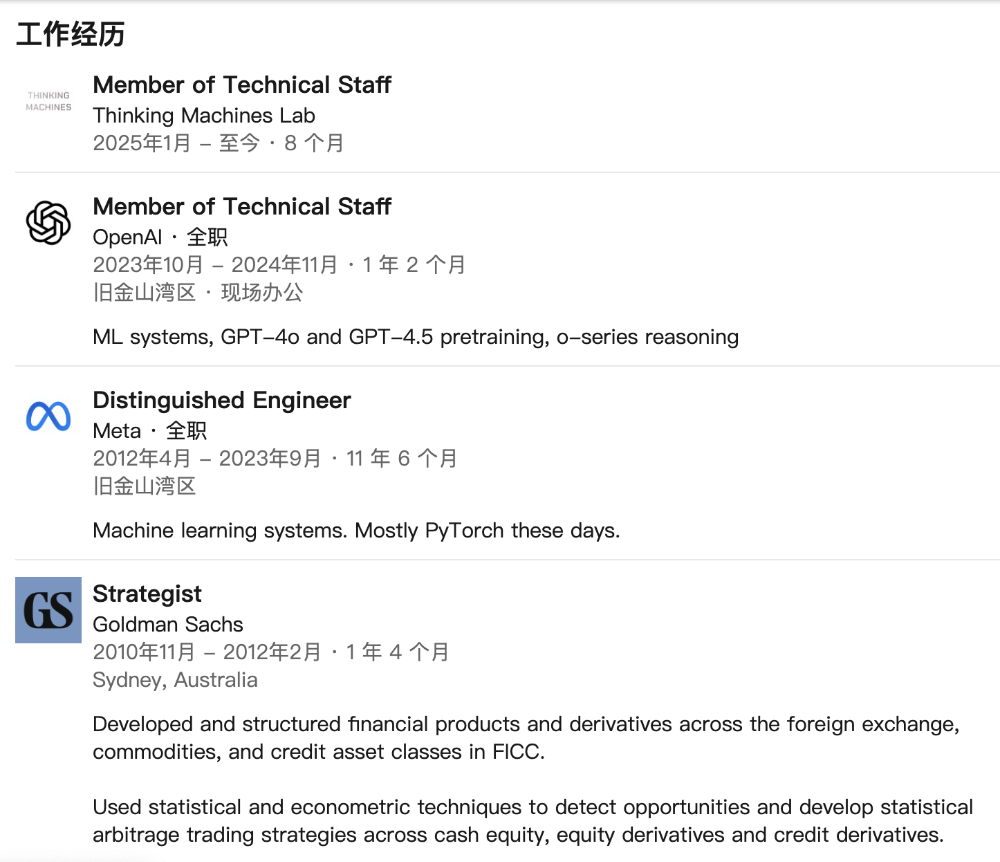Select the OpenAI · 全职 company line
The height and width of the screenshot is (862, 1000).
click(x=160, y=237)
